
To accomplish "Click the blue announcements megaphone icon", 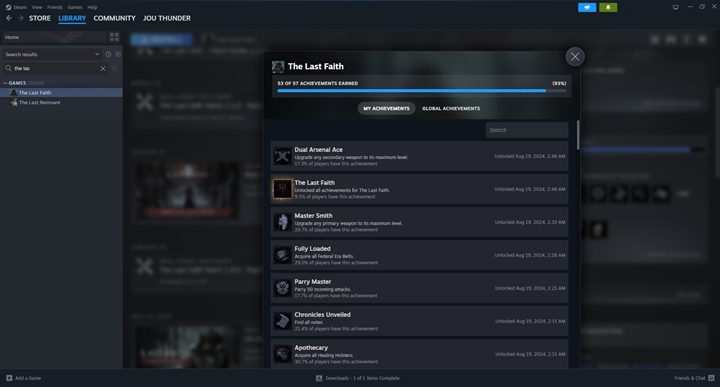I will 587,7.
